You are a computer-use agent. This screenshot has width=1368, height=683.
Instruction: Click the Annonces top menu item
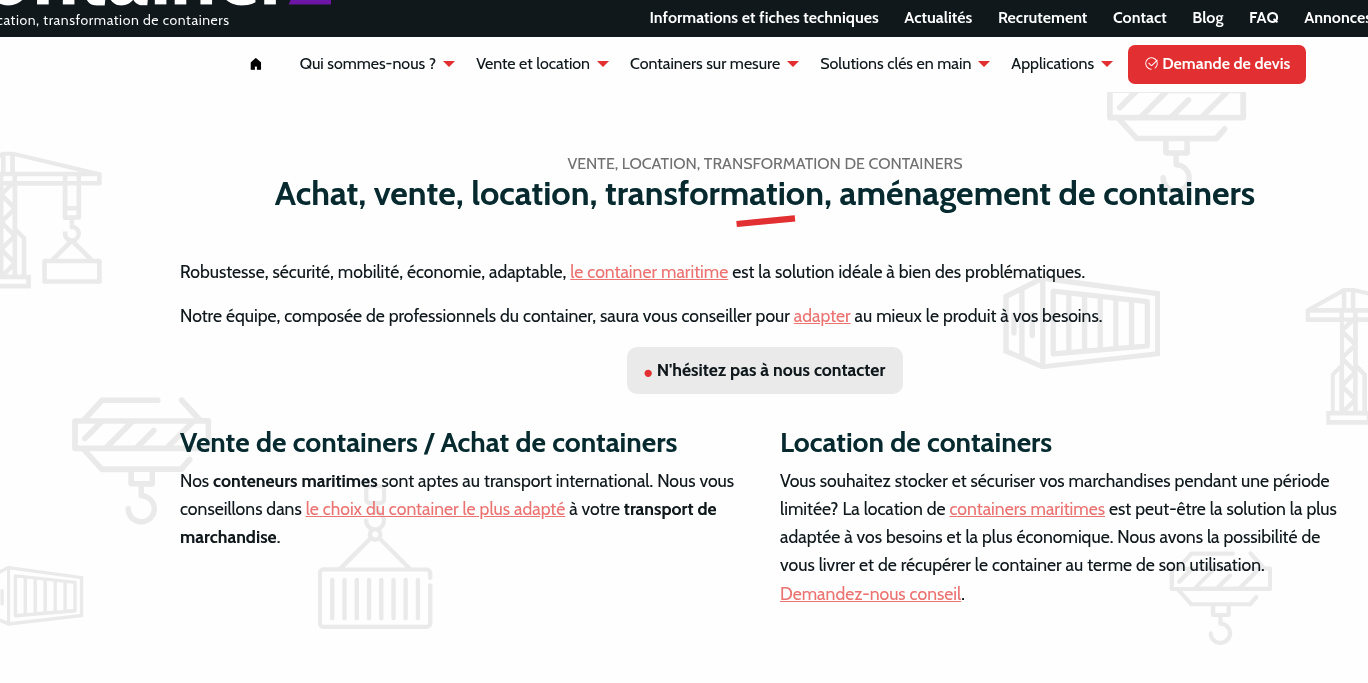point(1336,17)
